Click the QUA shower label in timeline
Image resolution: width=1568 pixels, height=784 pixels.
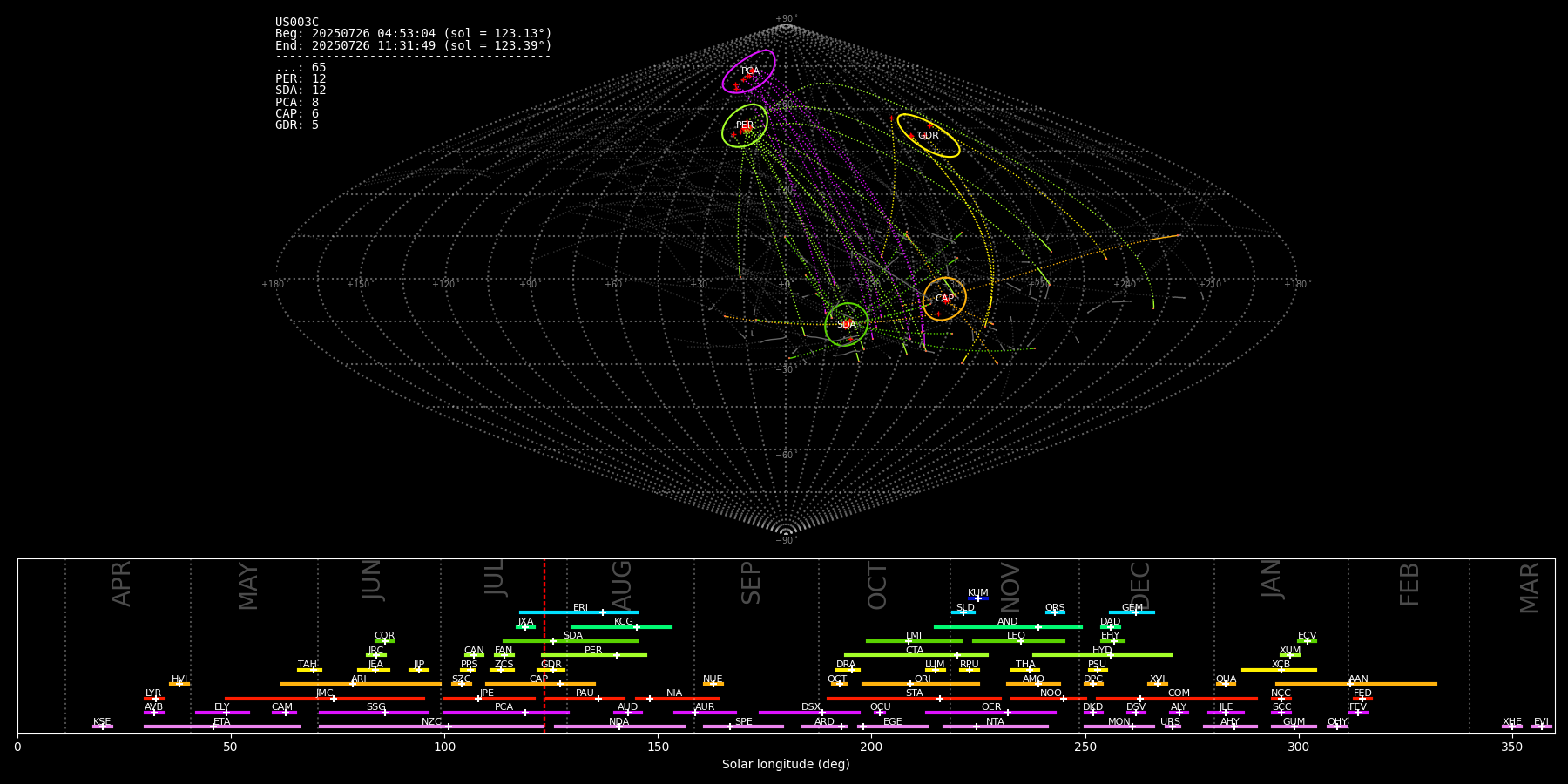coord(1227,679)
